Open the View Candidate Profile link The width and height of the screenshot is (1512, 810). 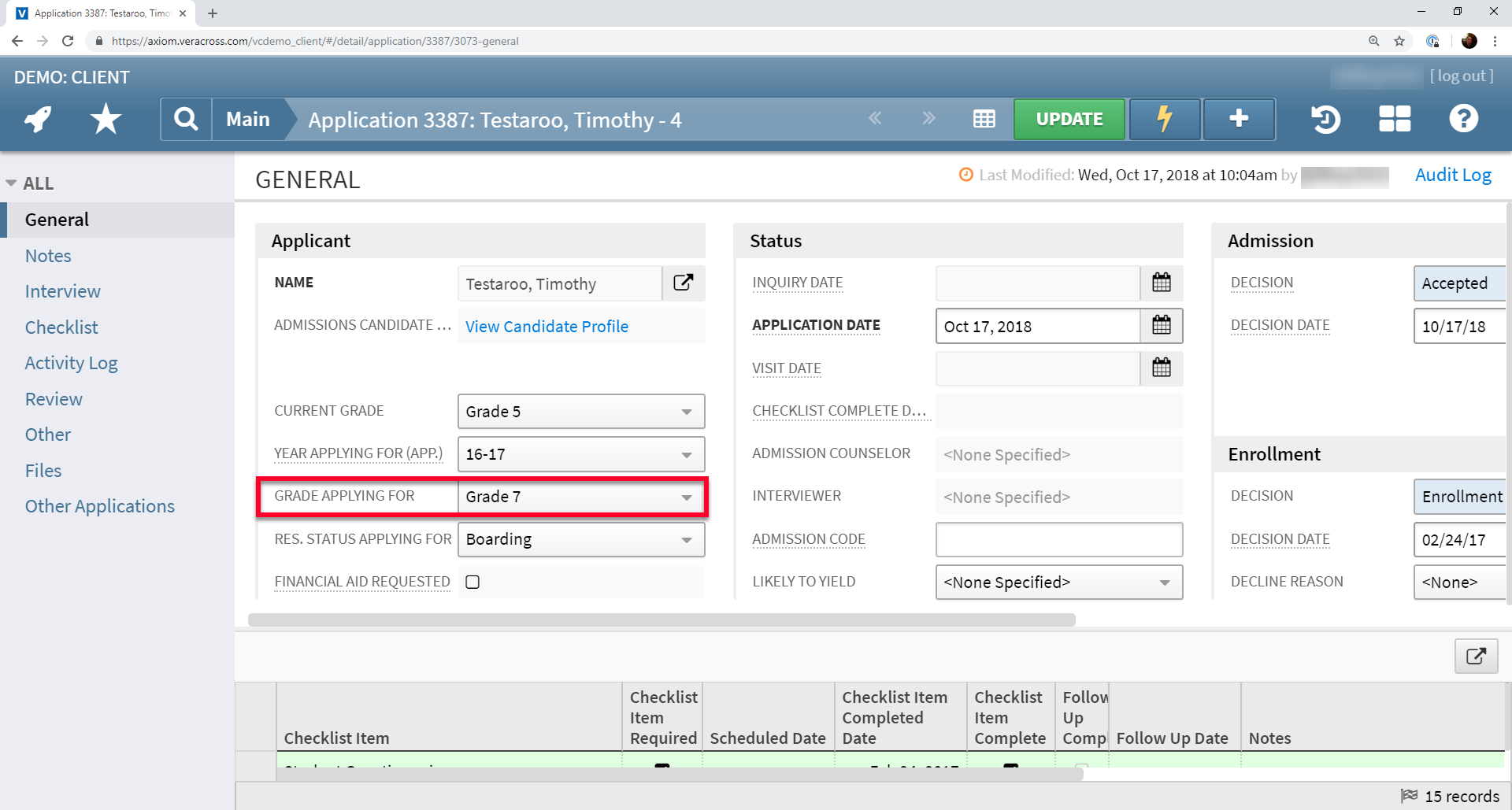[x=546, y=326]
